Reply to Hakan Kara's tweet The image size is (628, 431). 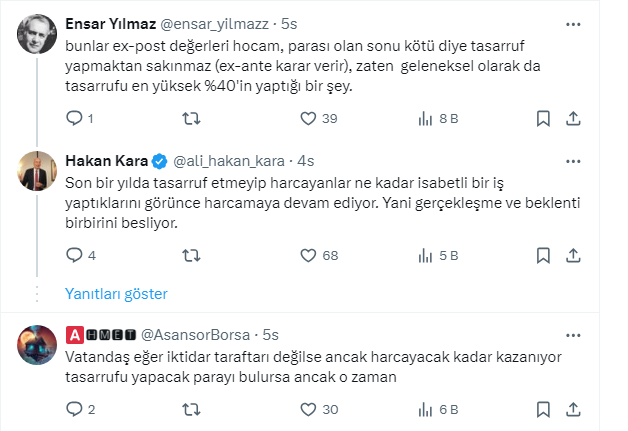pos(74,256)
